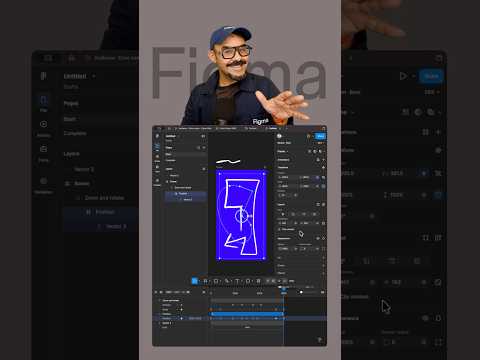Image resolution: width=480 pixels, height=360 pixels.
Task: Click the blue playhead marker on the timeline
Action: [284, 291]
